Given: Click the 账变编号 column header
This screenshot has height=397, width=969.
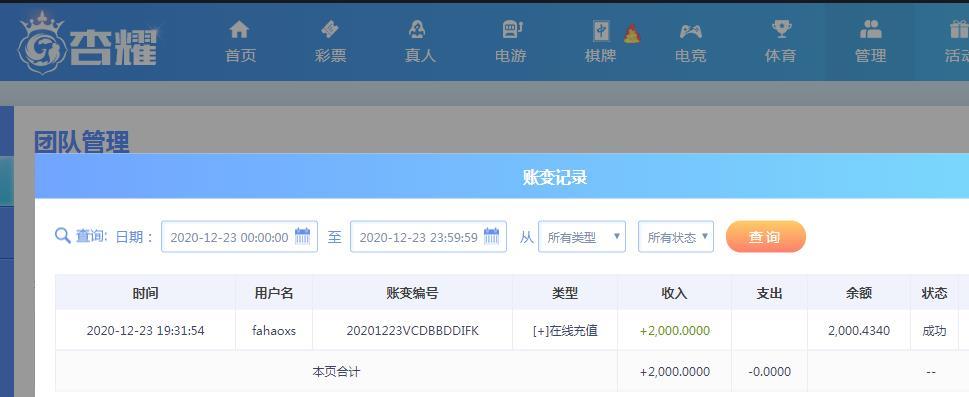Looking at the screenshot, I should coord(412,293).
